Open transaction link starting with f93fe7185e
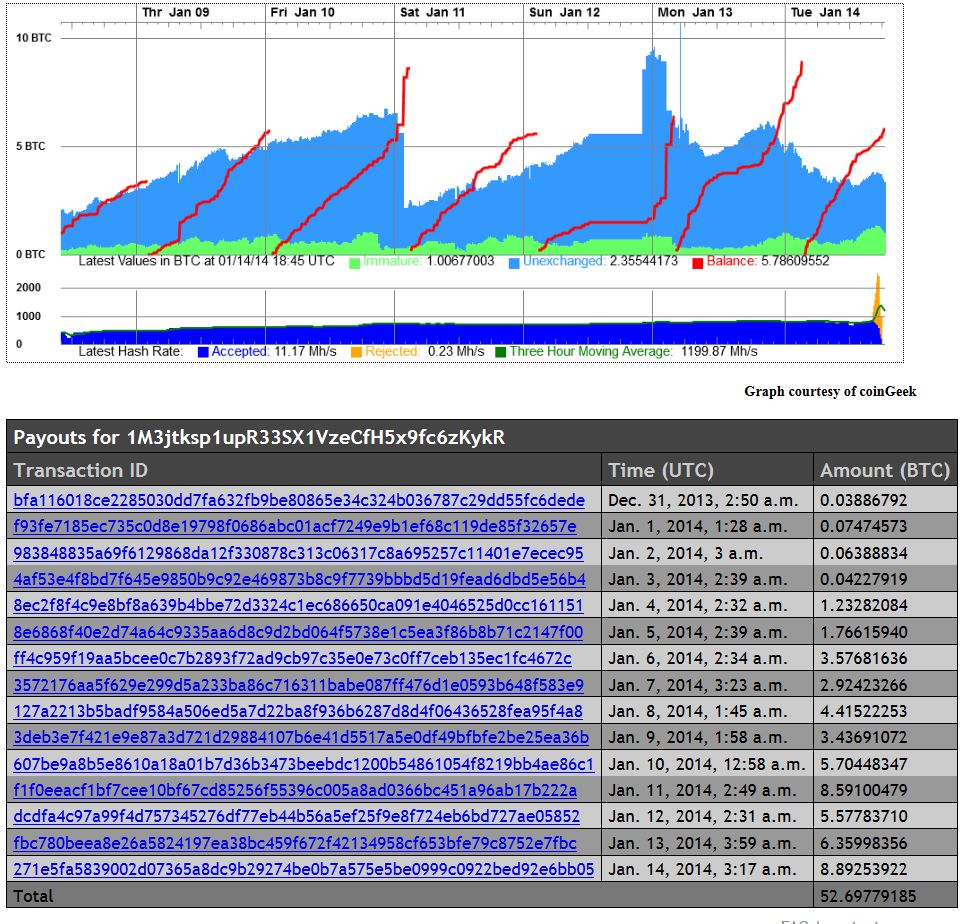 [294, 526]
